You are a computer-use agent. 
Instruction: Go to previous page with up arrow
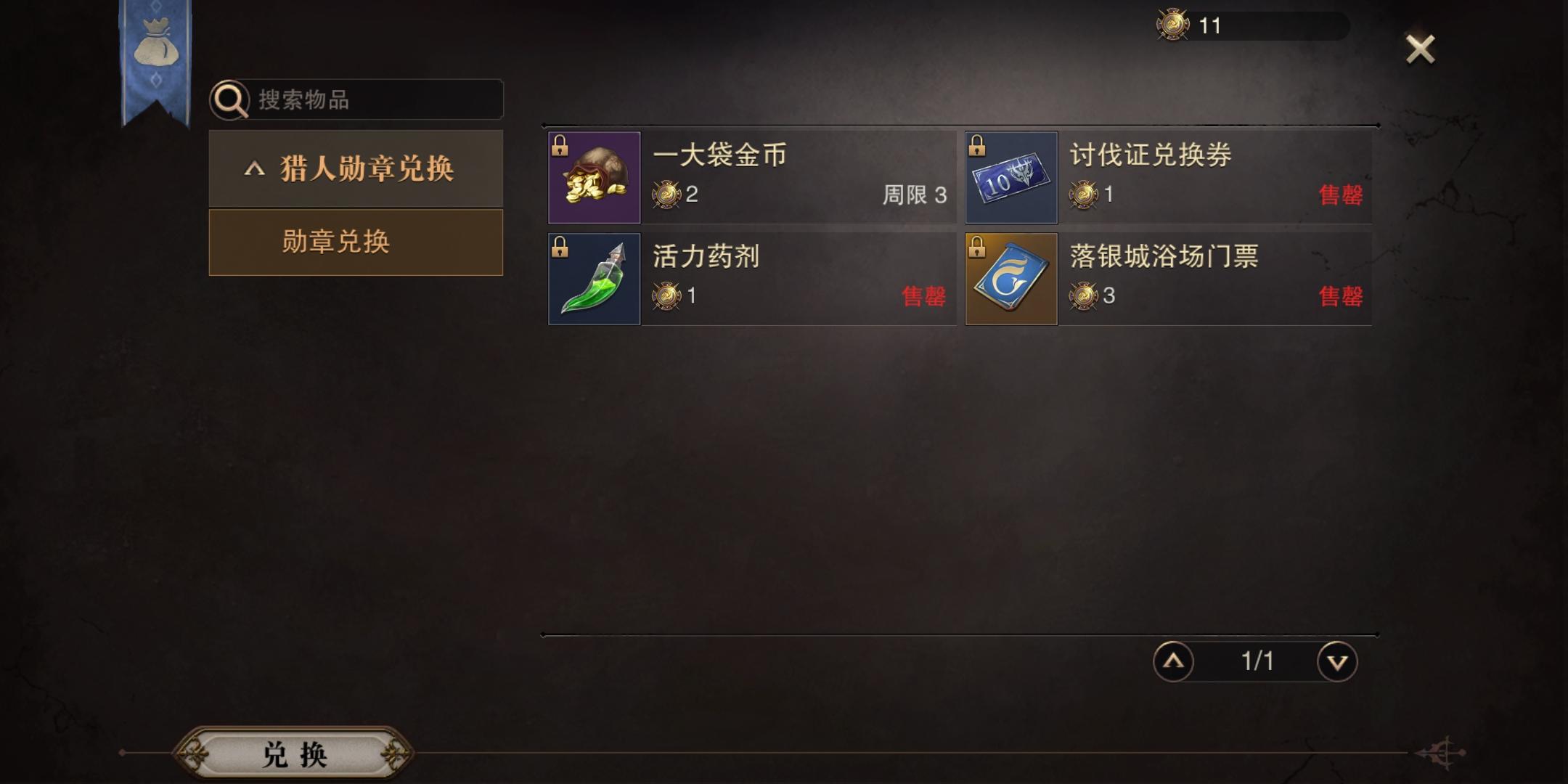point(1173,661)
